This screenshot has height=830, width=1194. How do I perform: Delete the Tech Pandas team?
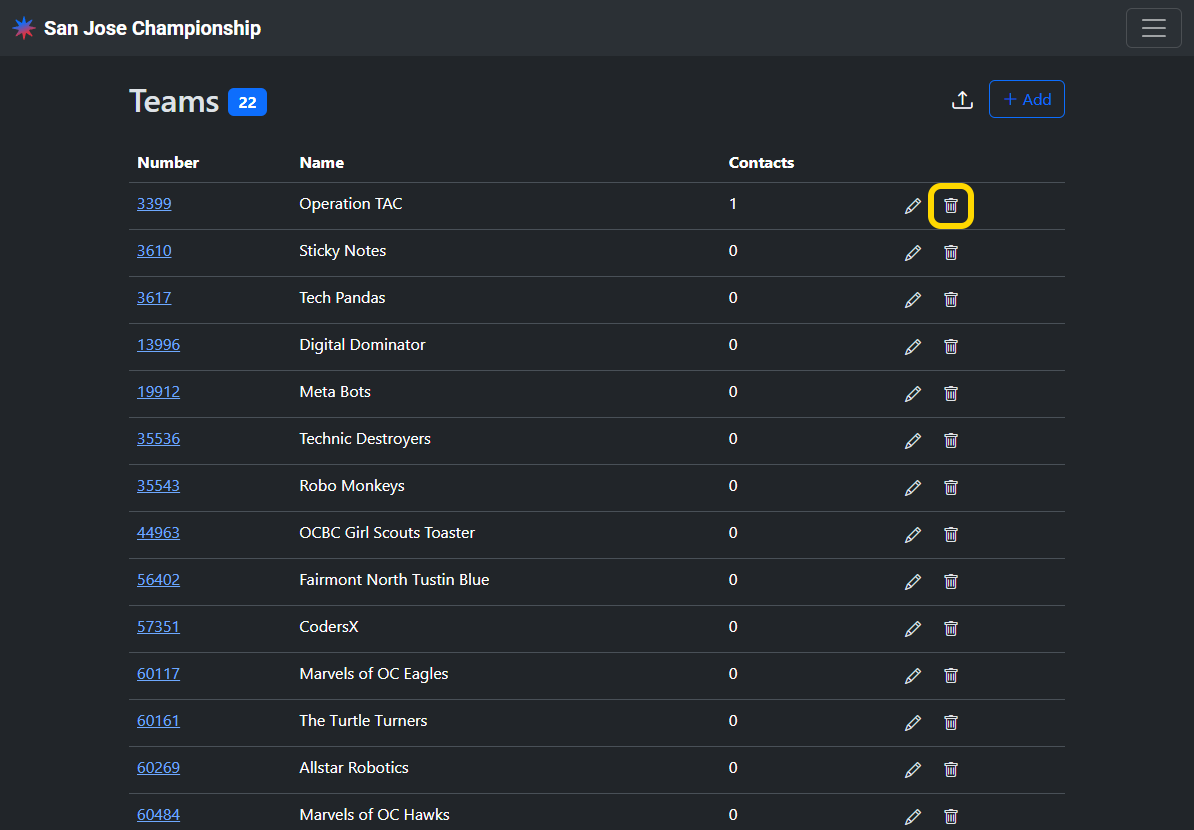point(951,300)
